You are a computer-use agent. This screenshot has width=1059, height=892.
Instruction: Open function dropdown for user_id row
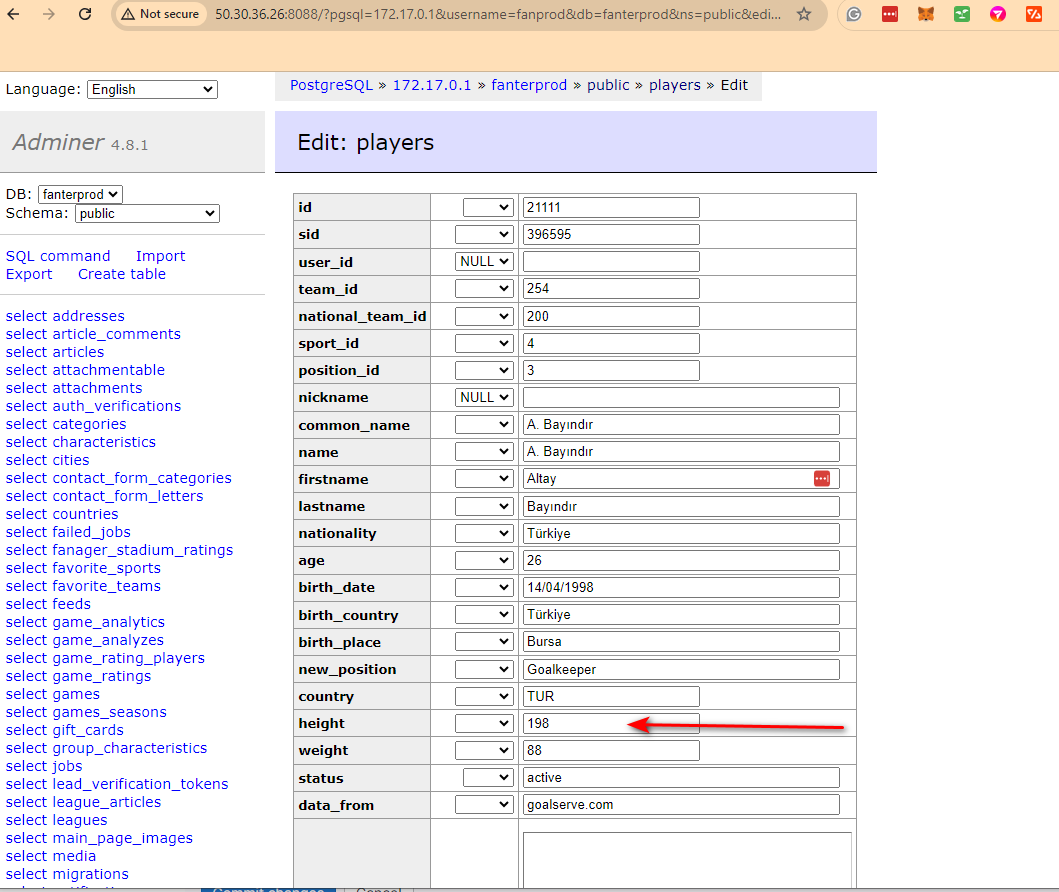tap(484, 261)
